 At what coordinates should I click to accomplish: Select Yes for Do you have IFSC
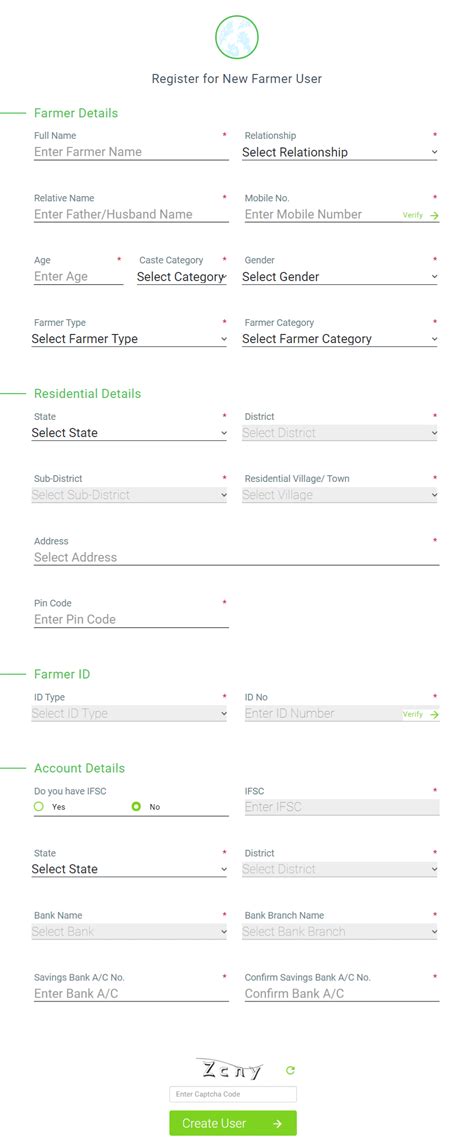39,807
